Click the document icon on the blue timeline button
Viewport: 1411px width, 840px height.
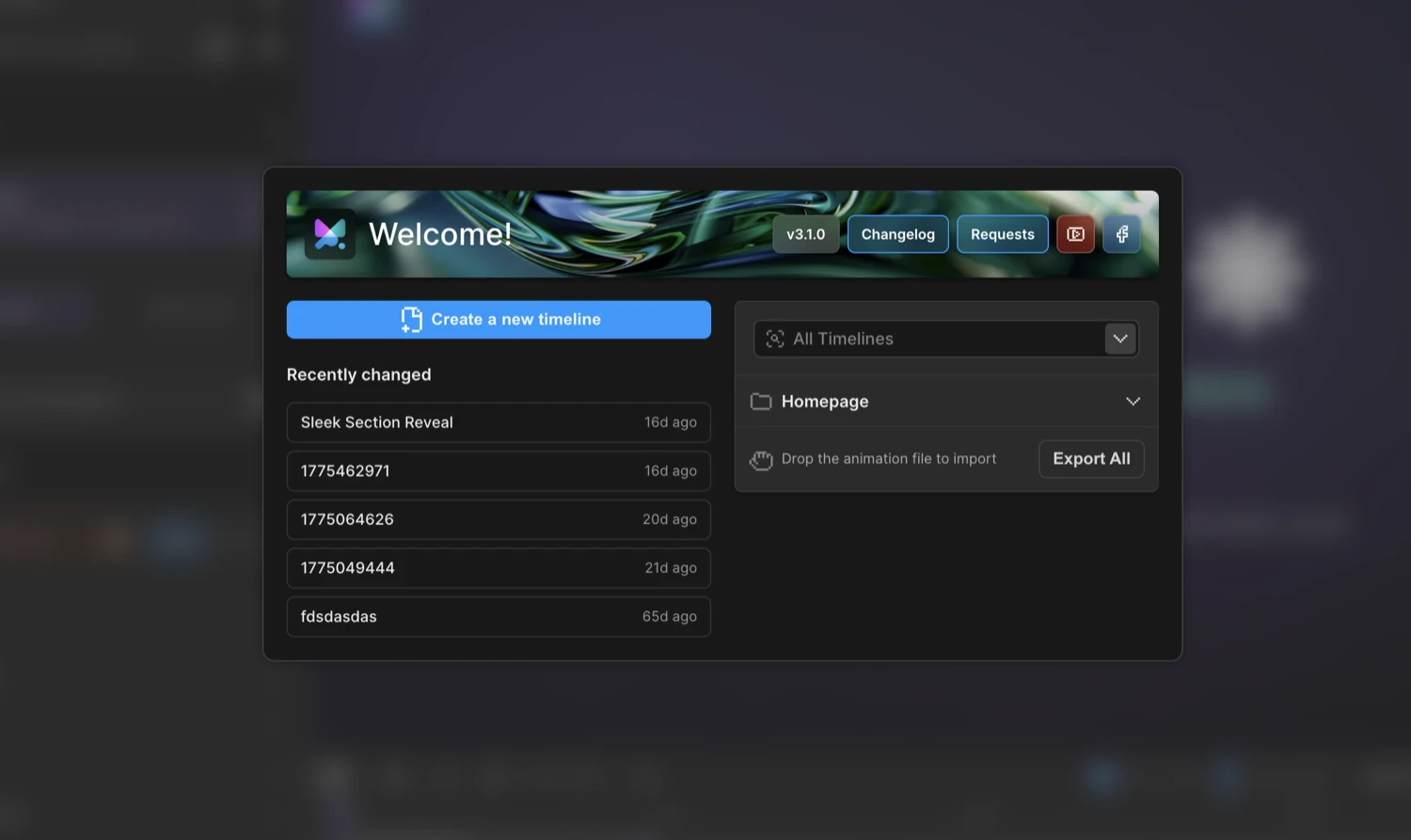coord(410,319)
